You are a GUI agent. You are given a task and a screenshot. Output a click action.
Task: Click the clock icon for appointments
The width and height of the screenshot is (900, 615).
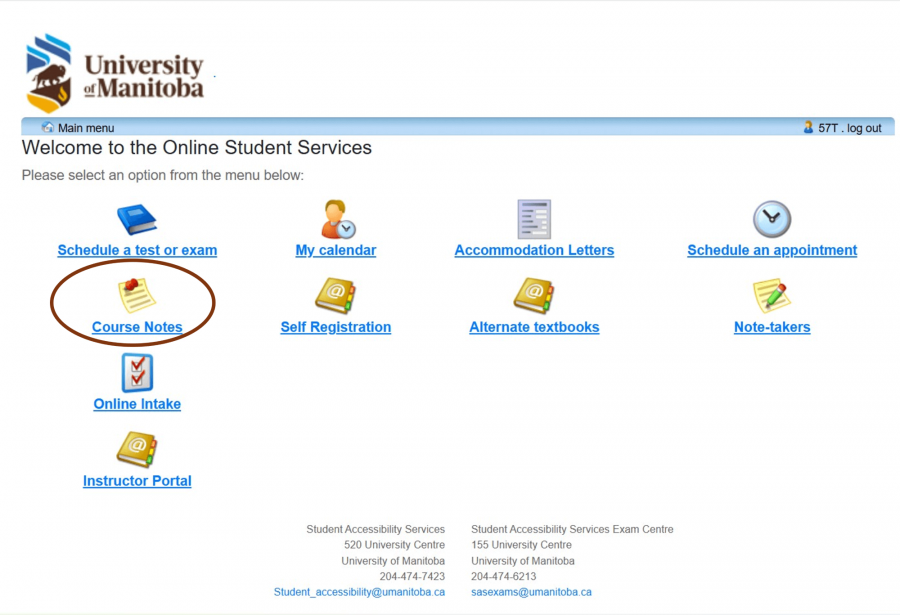click(771, 219)
